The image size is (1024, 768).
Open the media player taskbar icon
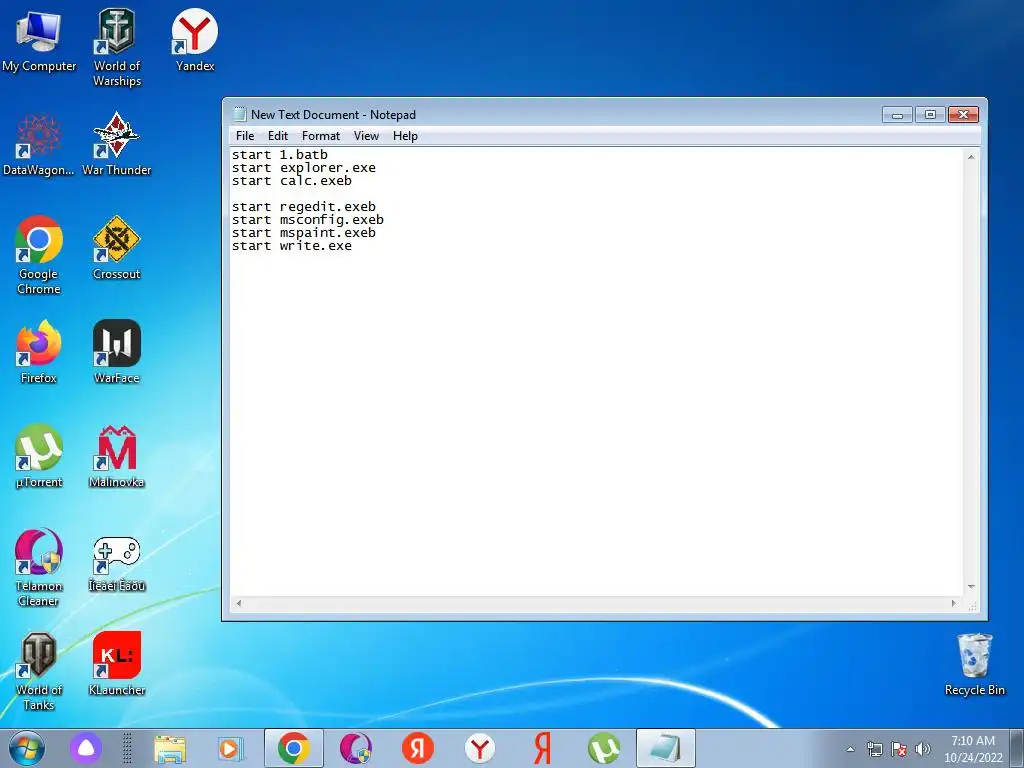coord(231,748)
